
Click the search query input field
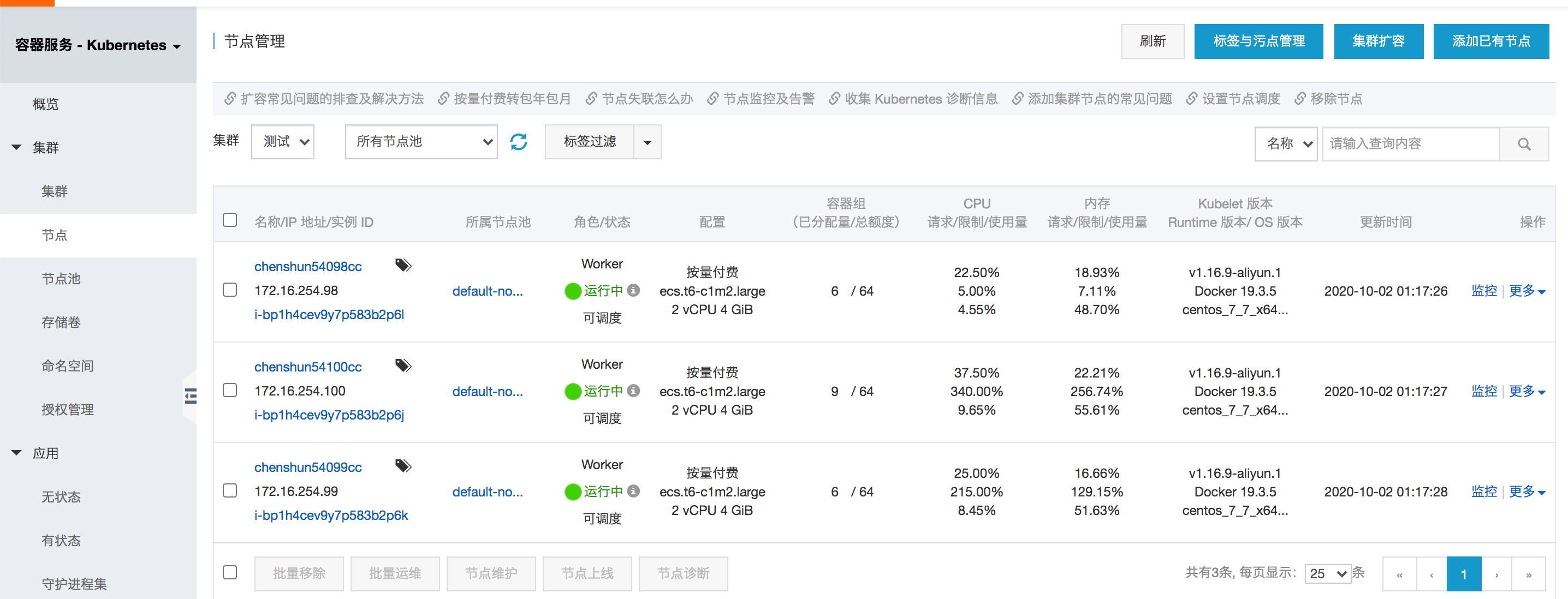[x=1410, y=144]
